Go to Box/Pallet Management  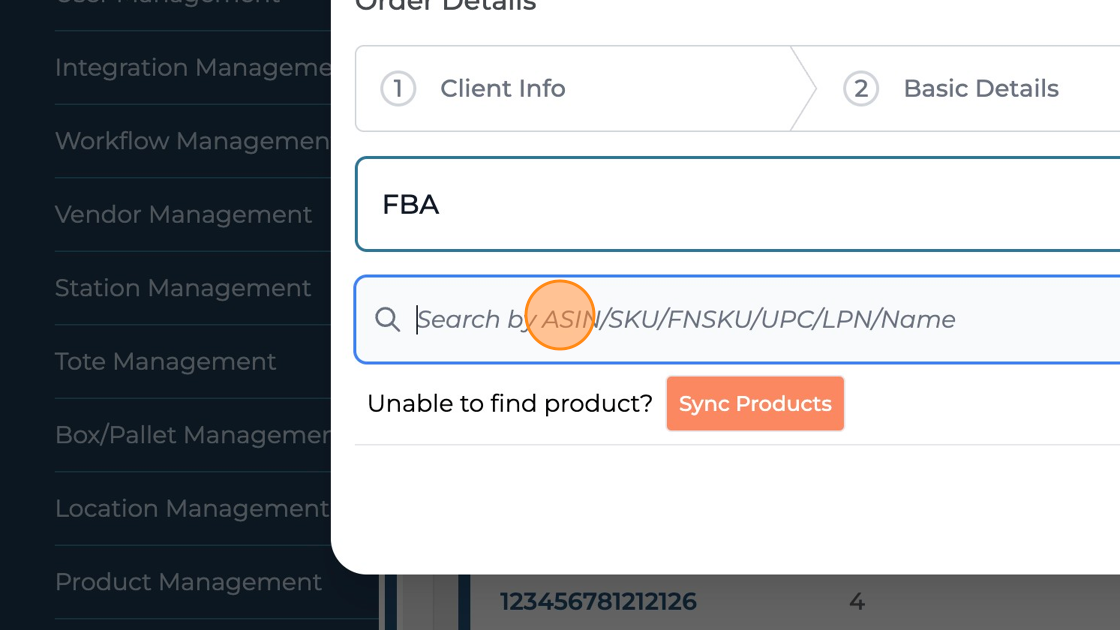[x=192, y=435]
